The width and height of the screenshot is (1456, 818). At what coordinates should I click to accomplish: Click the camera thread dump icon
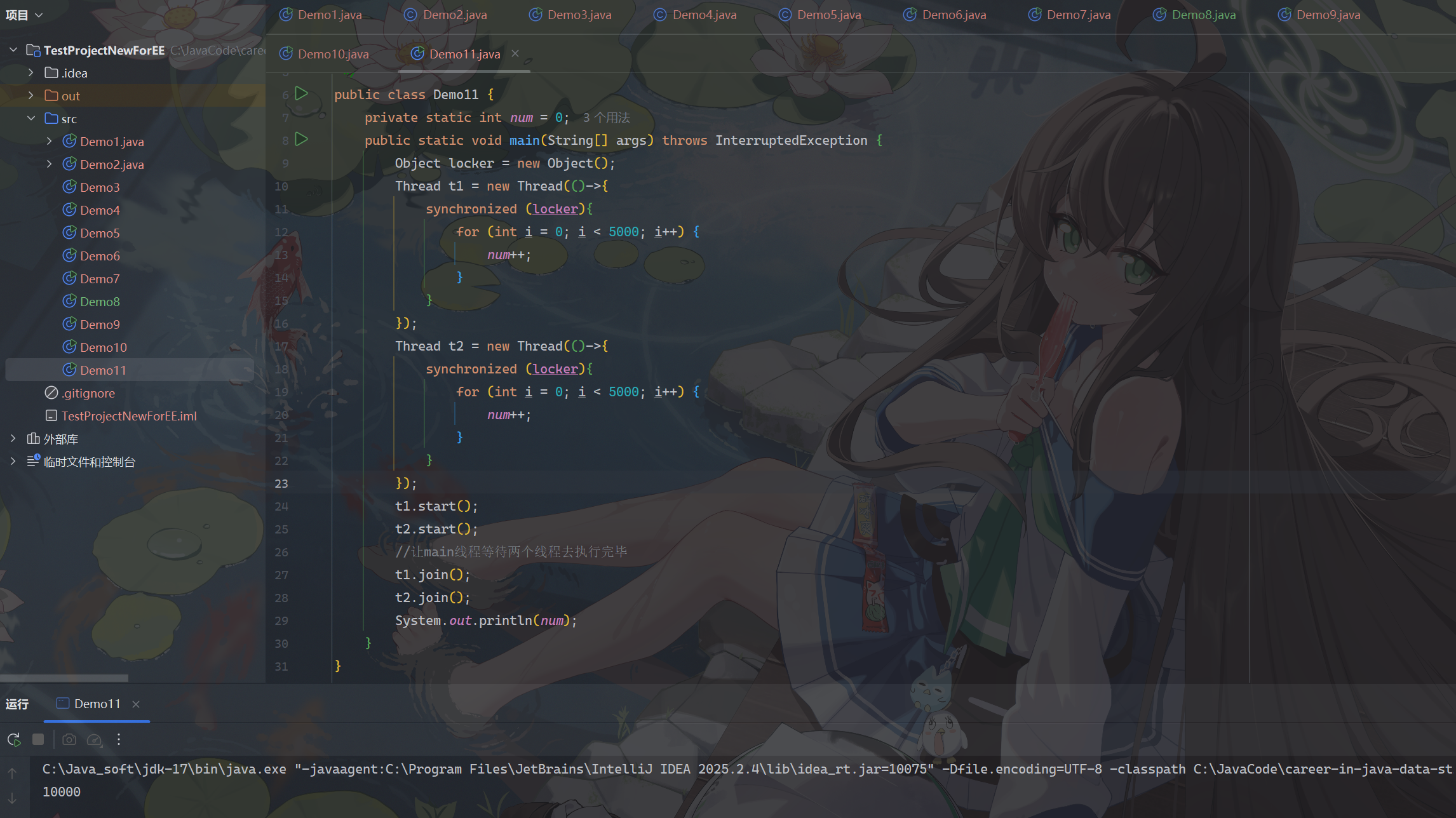tap(69, 739)
